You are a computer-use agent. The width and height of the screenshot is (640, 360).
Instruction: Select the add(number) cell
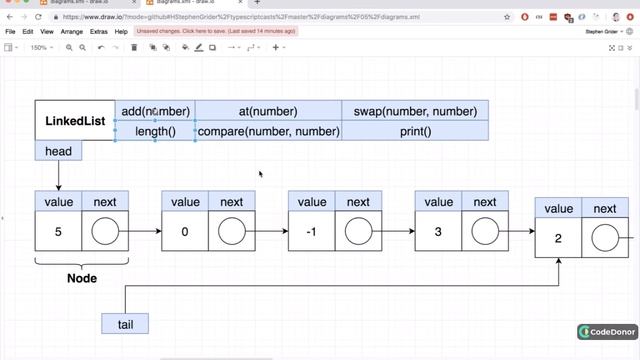[155, 111]
